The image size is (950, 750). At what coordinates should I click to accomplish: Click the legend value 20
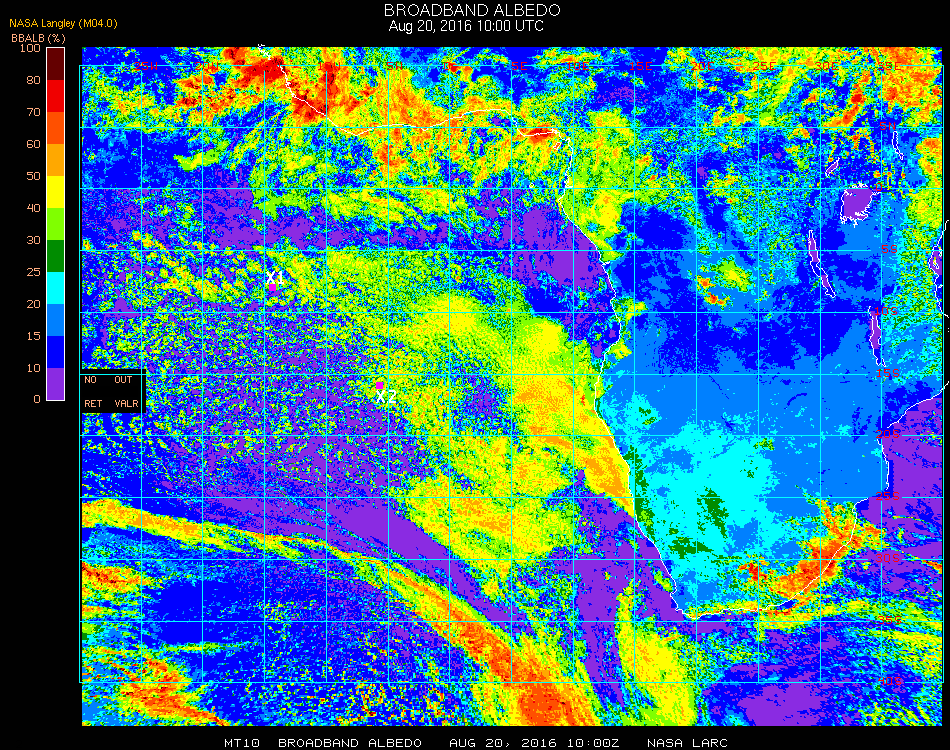coord(33,304)
